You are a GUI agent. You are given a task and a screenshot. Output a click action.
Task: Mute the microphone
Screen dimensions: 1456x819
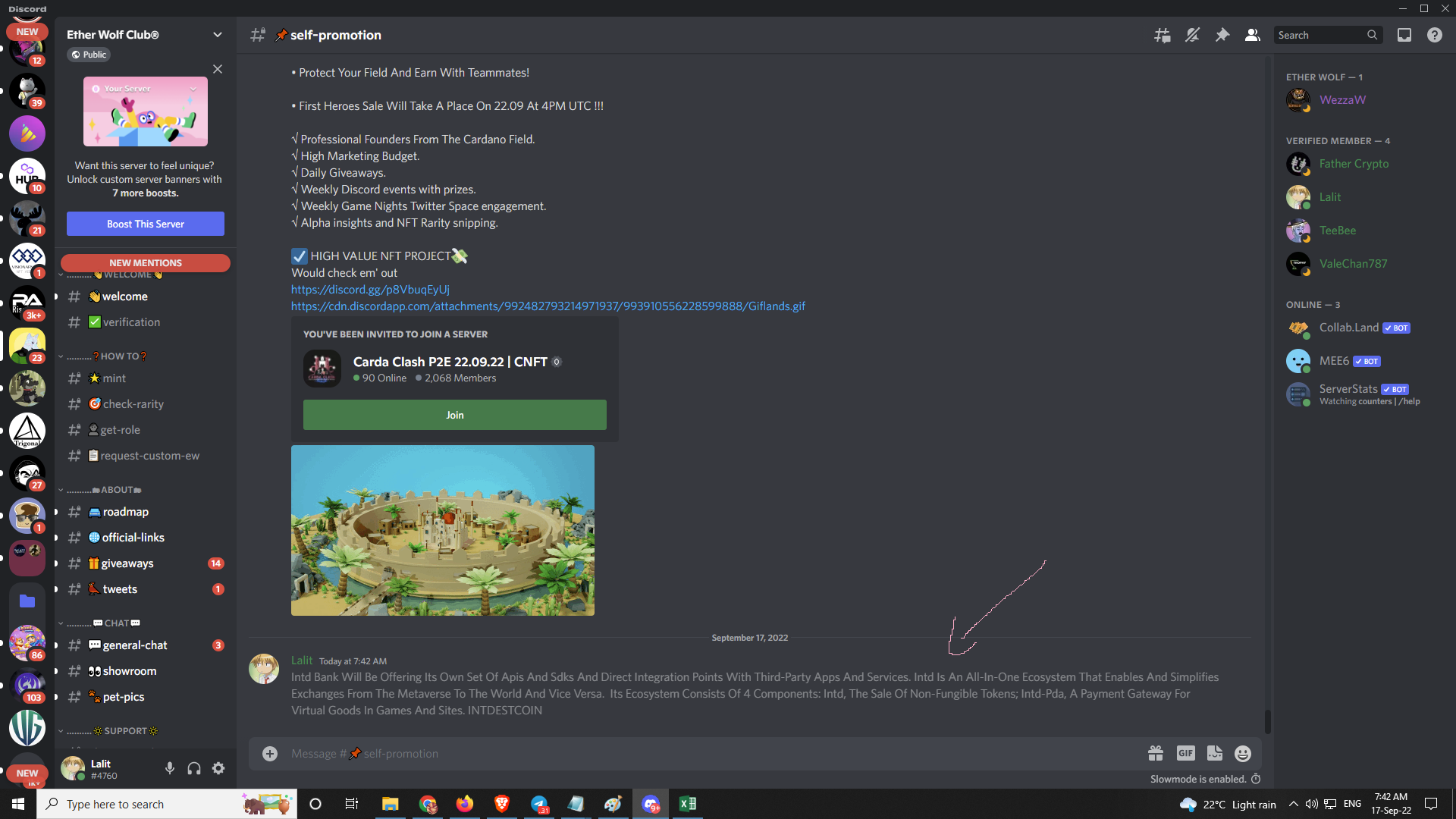pyautogui.click(x=170, y=768)
